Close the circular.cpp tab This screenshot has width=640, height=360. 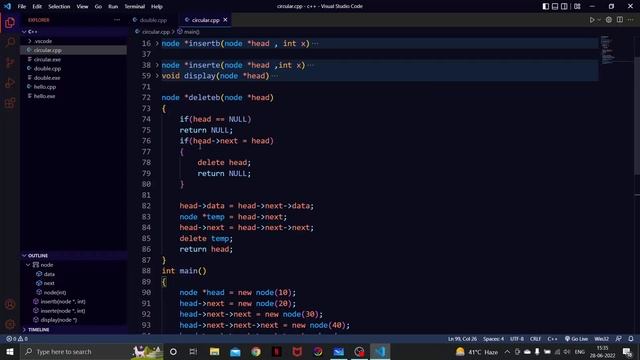tap(225, 20)
